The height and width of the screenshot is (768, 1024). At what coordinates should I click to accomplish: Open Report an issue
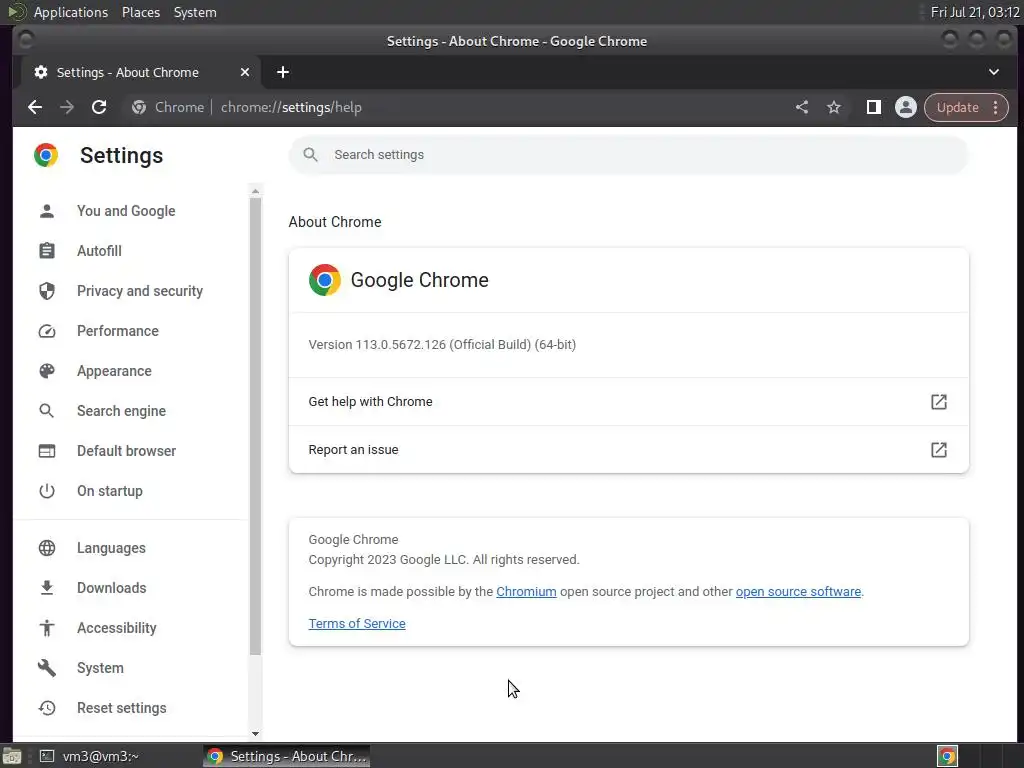[x=628, y=449]
